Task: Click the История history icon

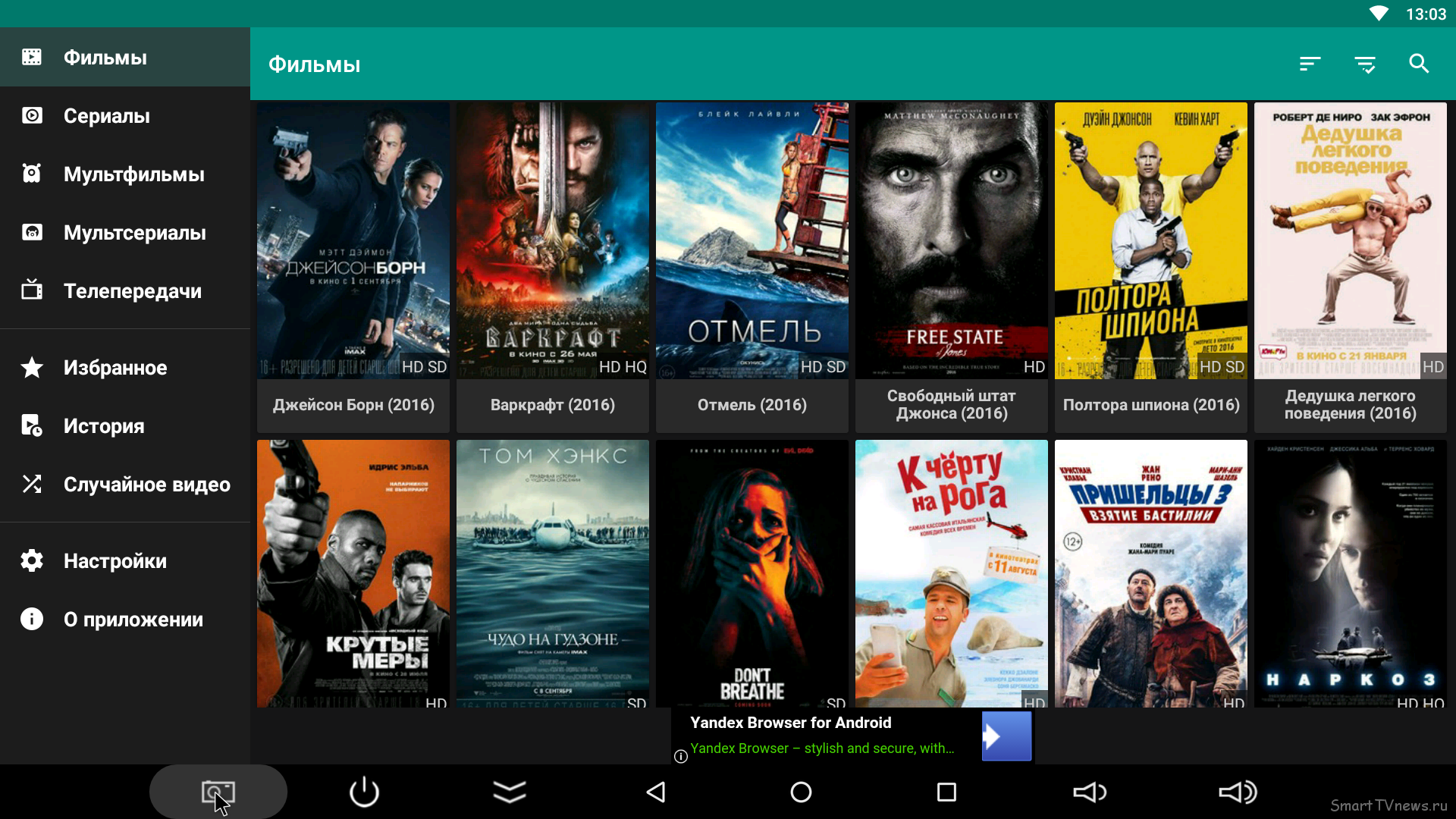Action: 32,425
